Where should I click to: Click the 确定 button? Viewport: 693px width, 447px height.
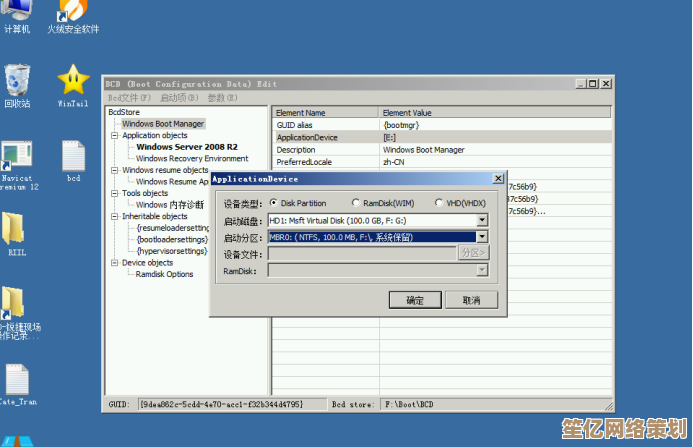tap(414, 299)
